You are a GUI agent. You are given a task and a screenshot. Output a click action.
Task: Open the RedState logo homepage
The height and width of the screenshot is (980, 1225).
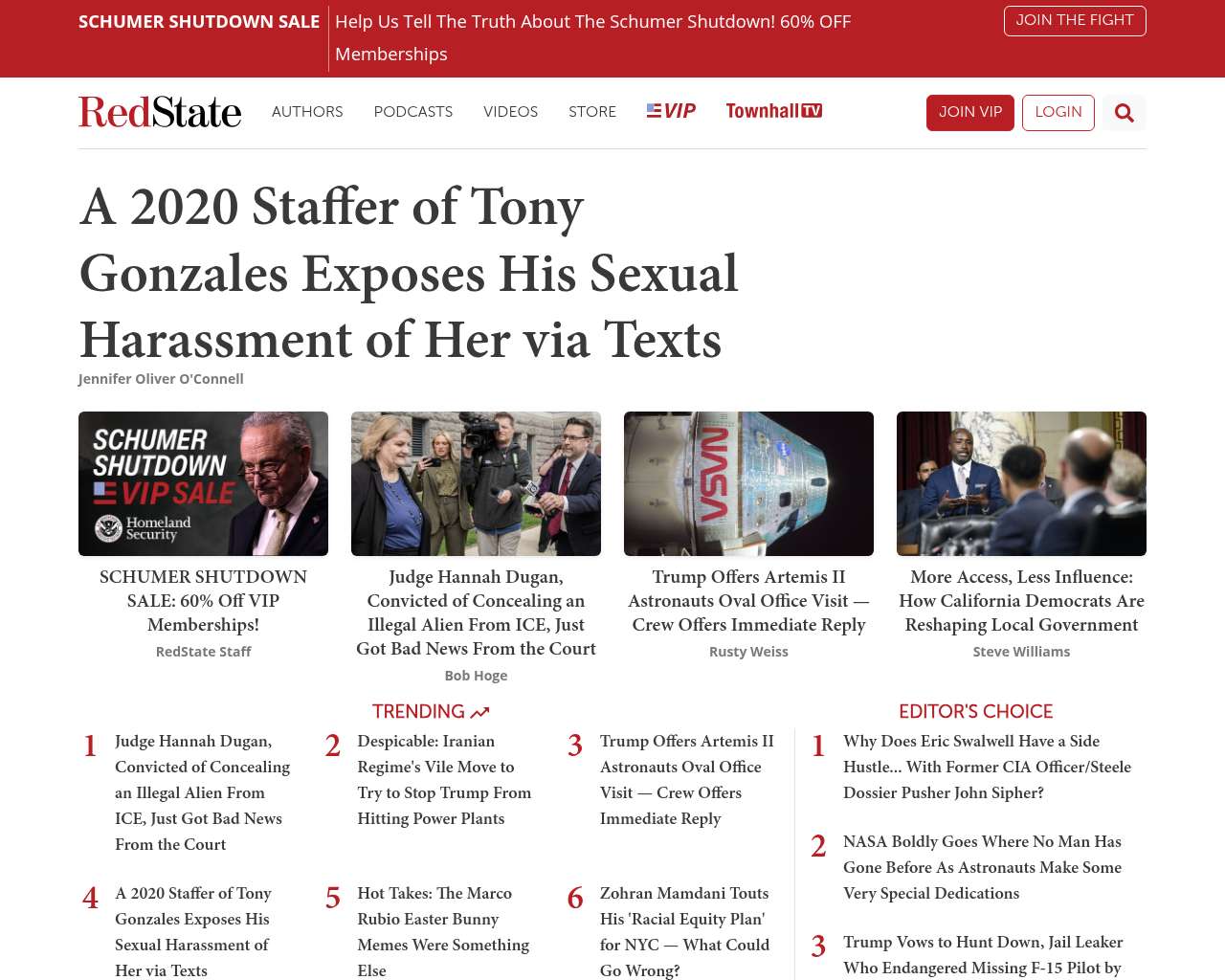[x=160, y=112]
